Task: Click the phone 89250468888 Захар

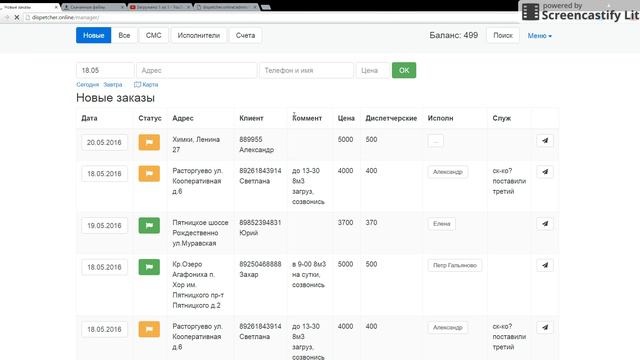Action: coord(260,269)
